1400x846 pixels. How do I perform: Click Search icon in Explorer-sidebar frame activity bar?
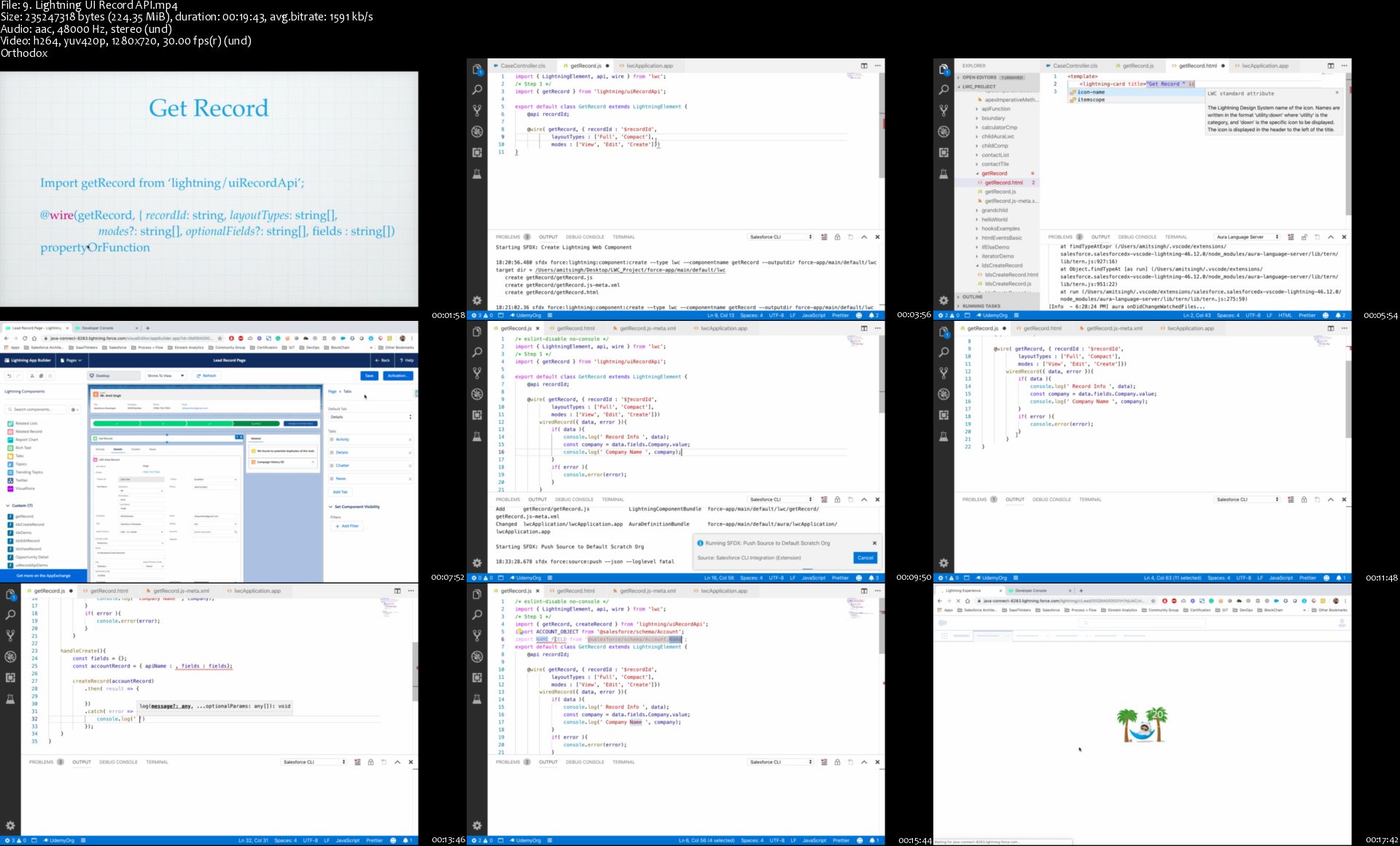click(x=944, y=90)
